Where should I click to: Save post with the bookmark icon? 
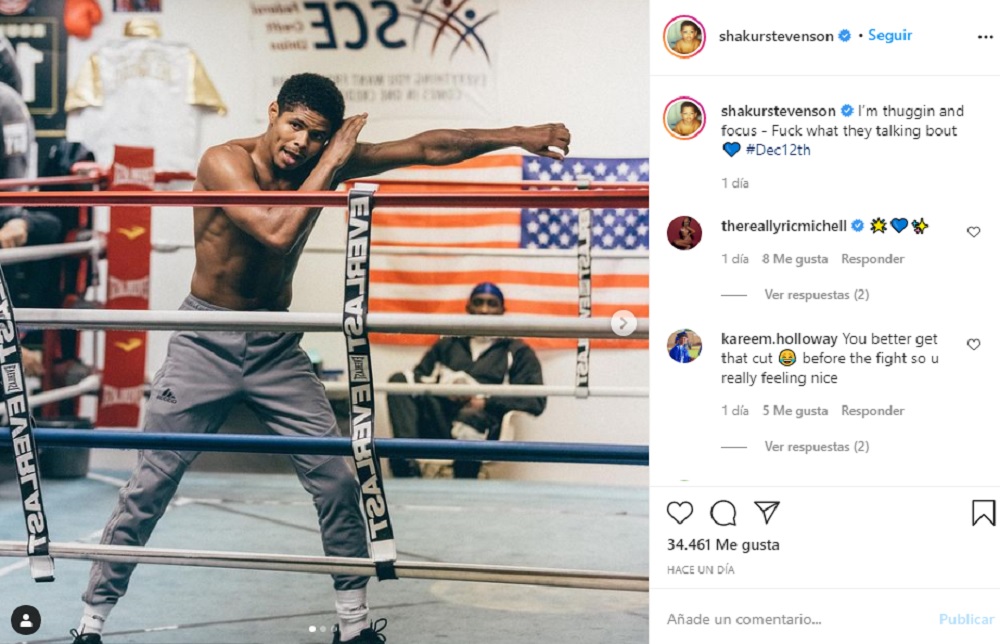click(983, 513)
